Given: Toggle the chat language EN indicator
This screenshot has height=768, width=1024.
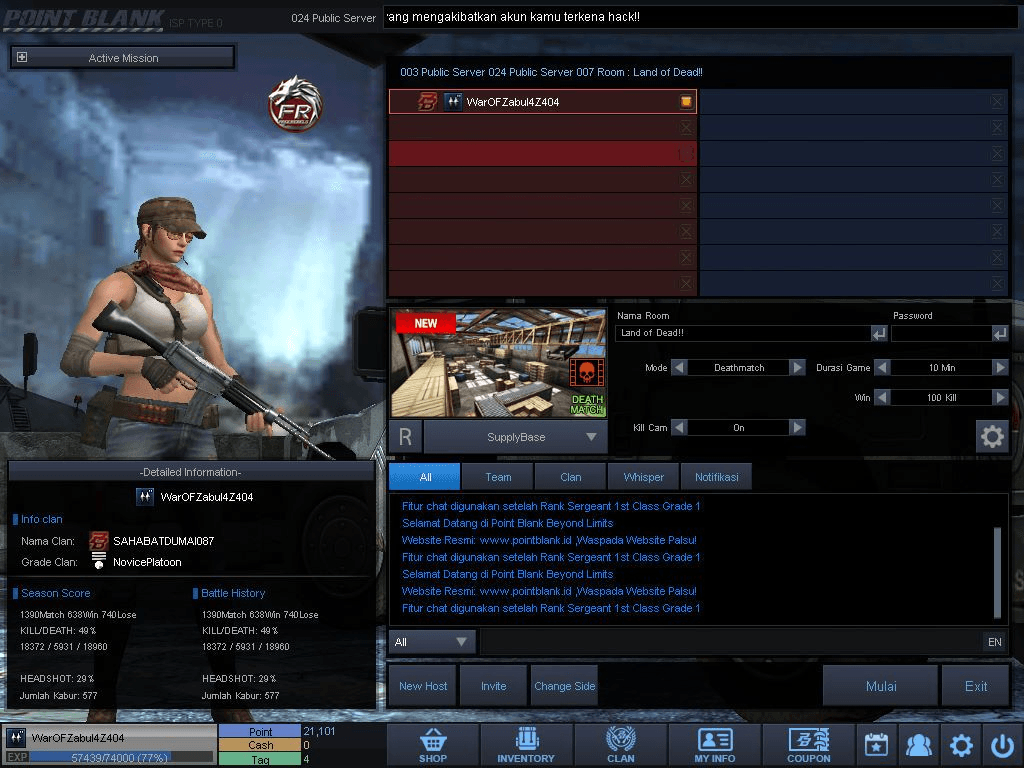Looking at the screenshot, I should [995, 642].
